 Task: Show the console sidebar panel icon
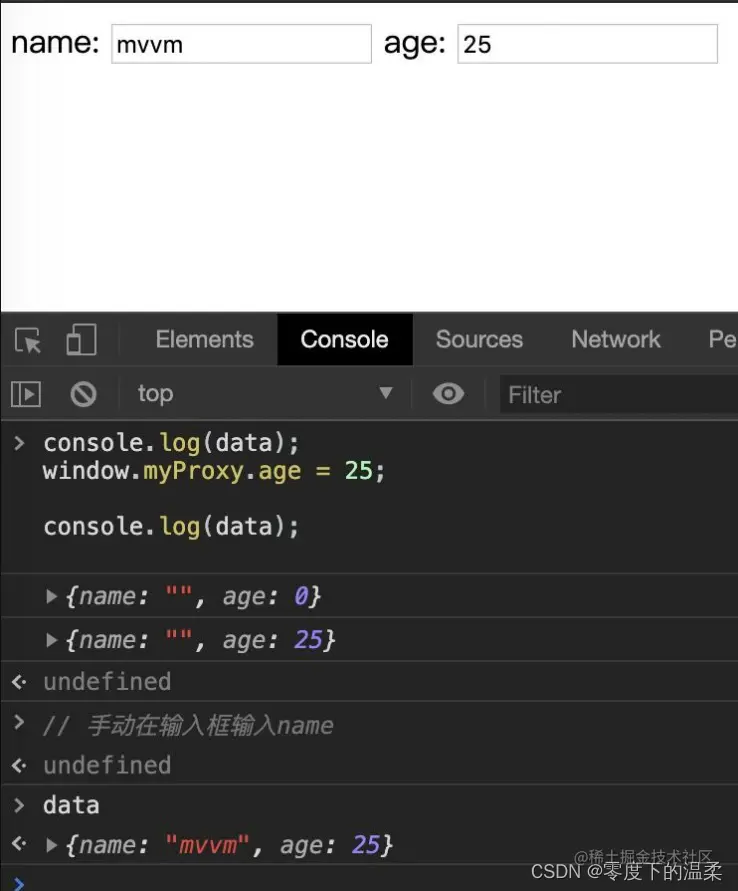pyautogui.click(x=26, y=394)
